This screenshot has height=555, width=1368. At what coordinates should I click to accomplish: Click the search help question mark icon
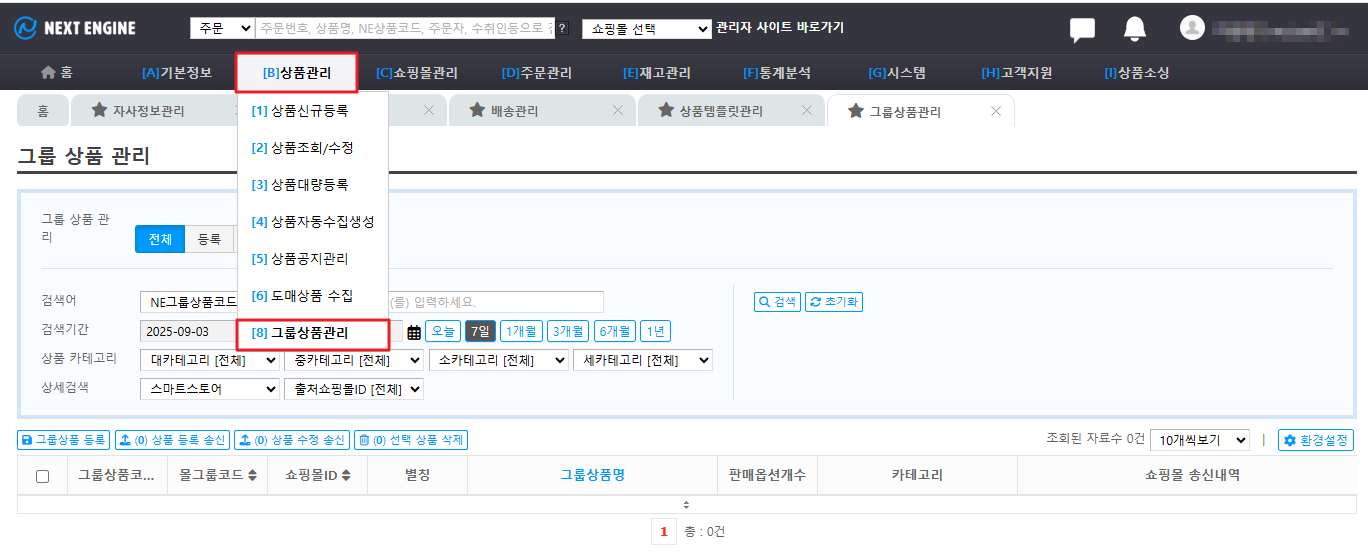563,29
